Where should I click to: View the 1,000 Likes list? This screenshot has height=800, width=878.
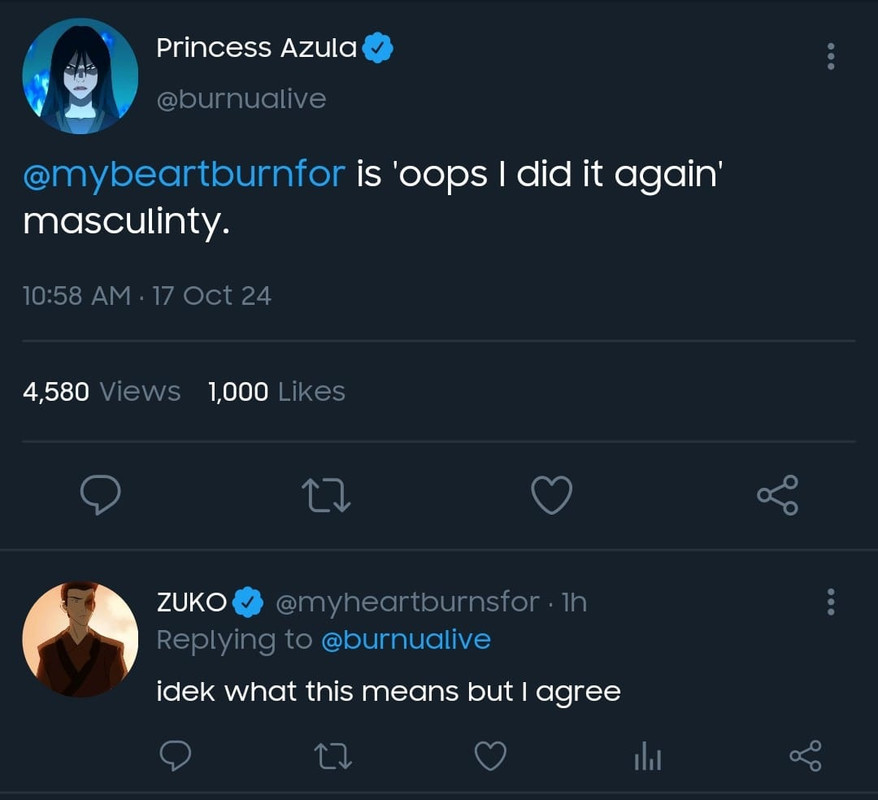pyautogui.click(x=276, y=392)
